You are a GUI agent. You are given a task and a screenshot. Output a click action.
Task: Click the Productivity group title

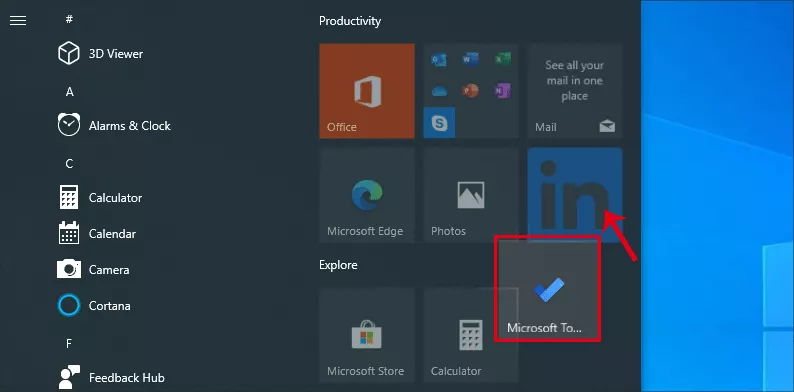[350, 21]
